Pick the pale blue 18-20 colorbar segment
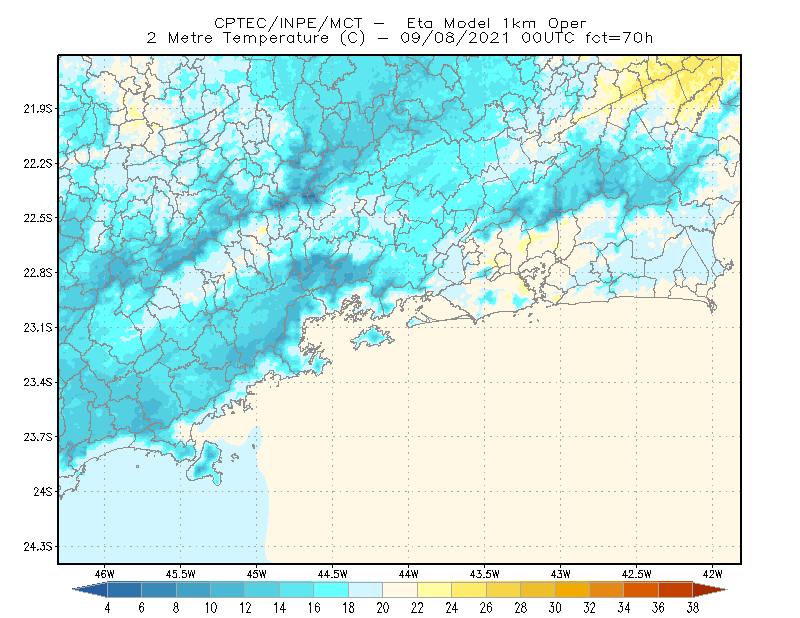The height and width of the screenshot is (618, 800). click(365, 590)
